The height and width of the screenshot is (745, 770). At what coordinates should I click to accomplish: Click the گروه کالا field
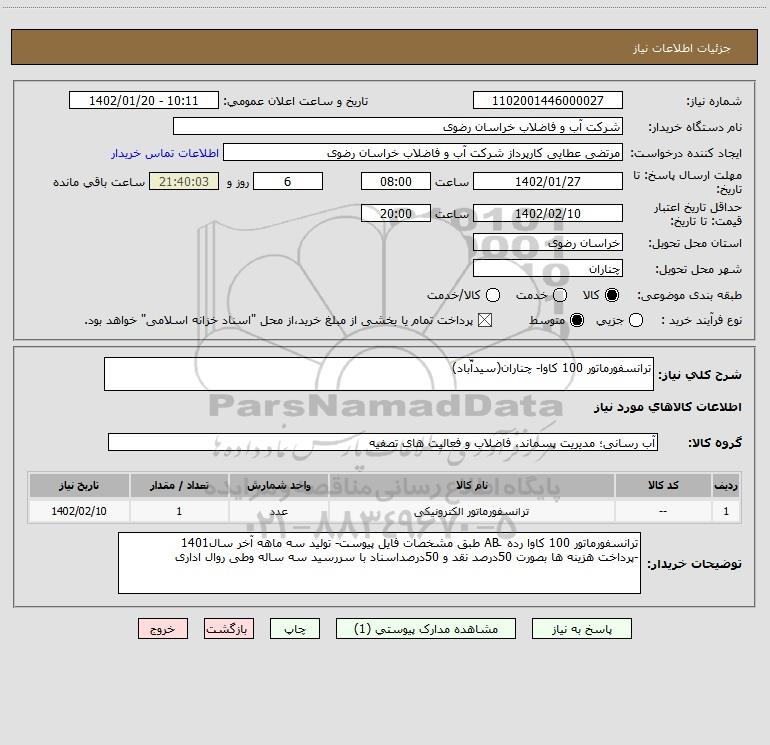point(383,442)
